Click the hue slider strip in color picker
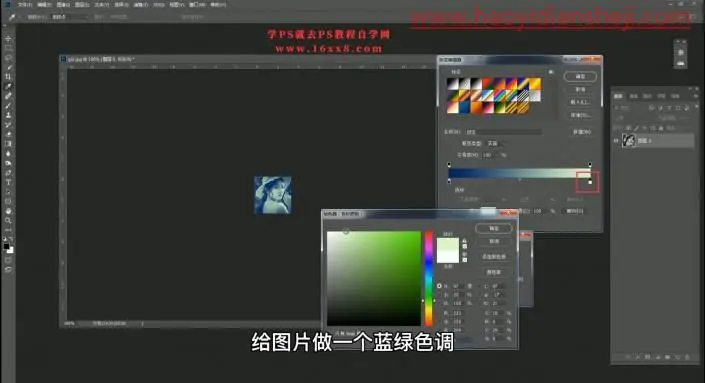The image size is (705, 383). tap(429, 279)
